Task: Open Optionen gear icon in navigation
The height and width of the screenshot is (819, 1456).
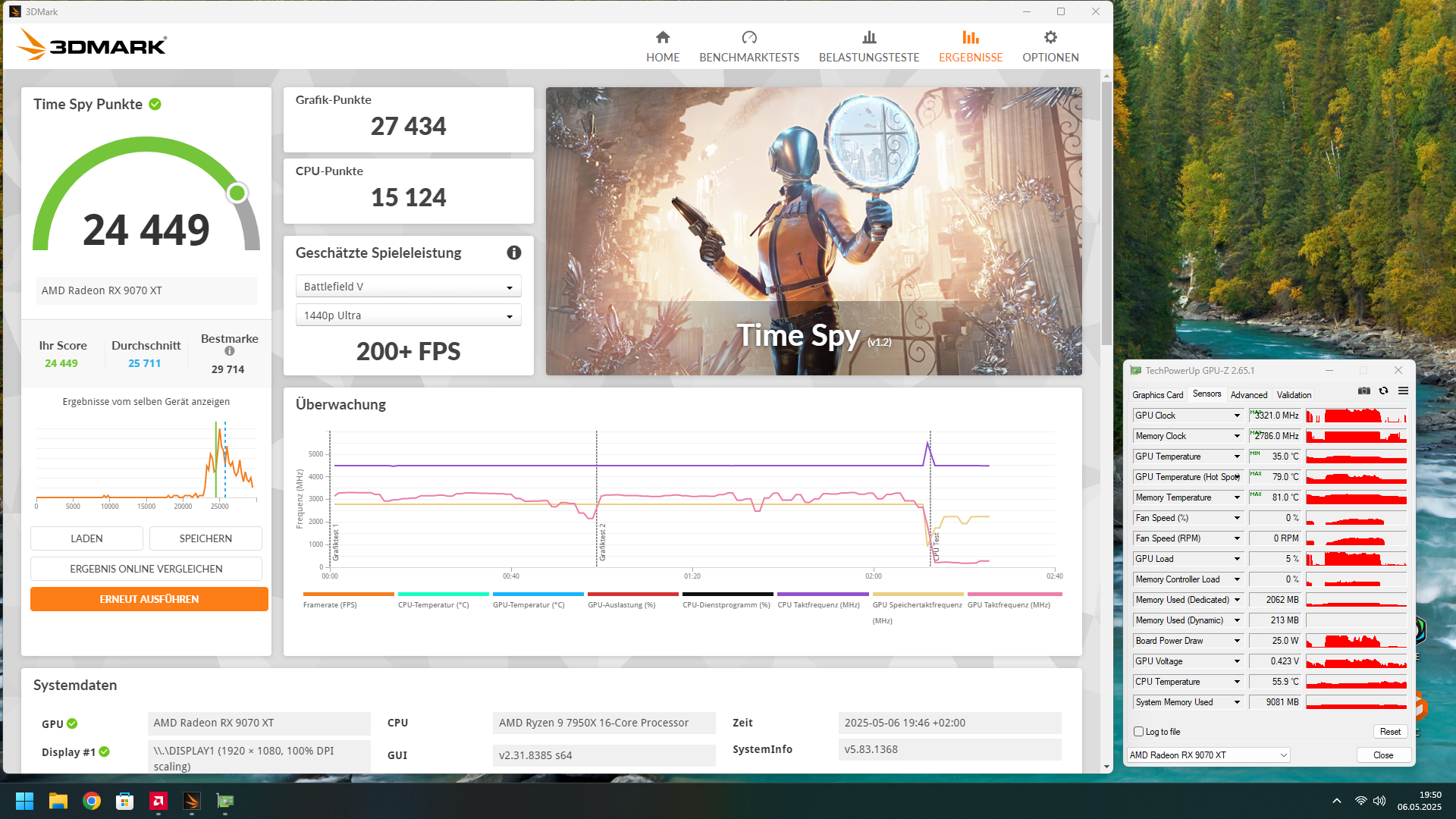Action: [x=1050, y=37]
